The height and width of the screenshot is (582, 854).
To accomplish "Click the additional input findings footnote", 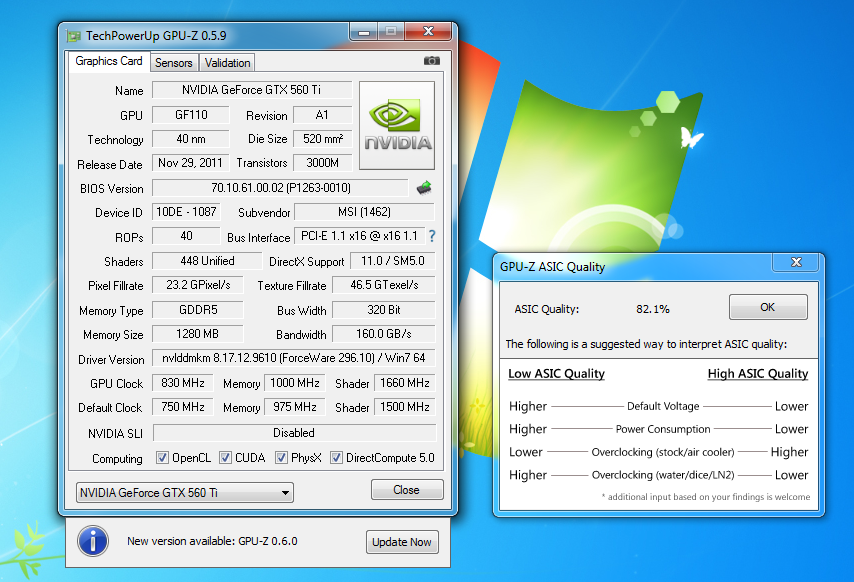I will [x=706, y=497].
